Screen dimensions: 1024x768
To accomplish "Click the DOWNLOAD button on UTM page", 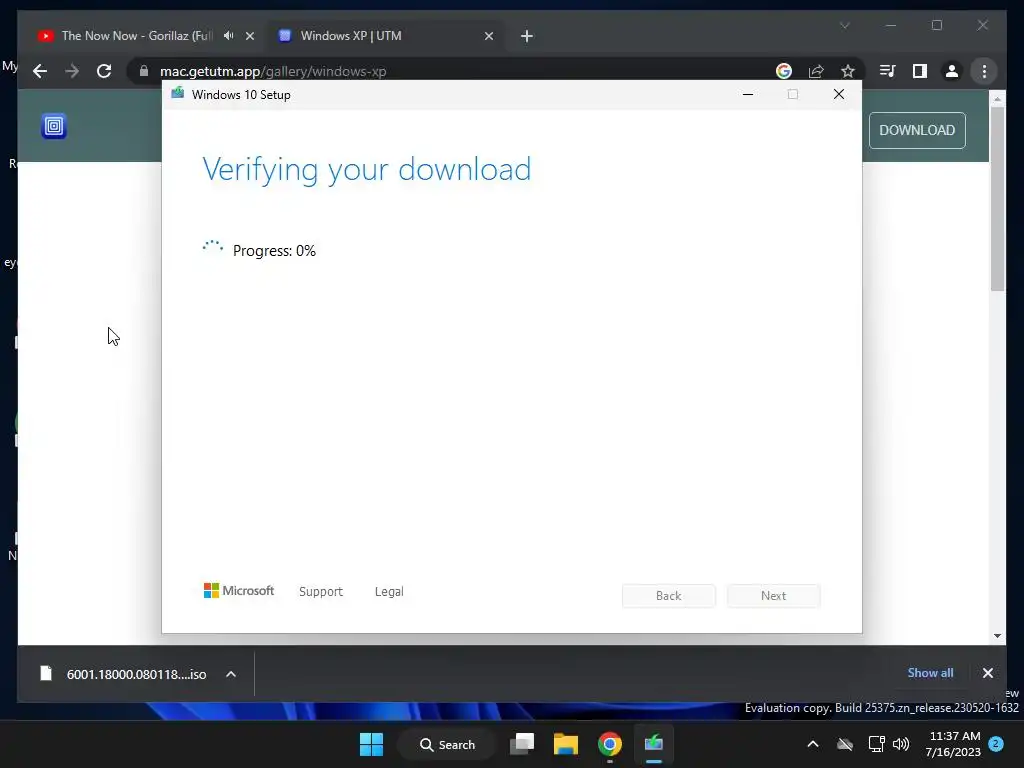I will click(917, 130).
